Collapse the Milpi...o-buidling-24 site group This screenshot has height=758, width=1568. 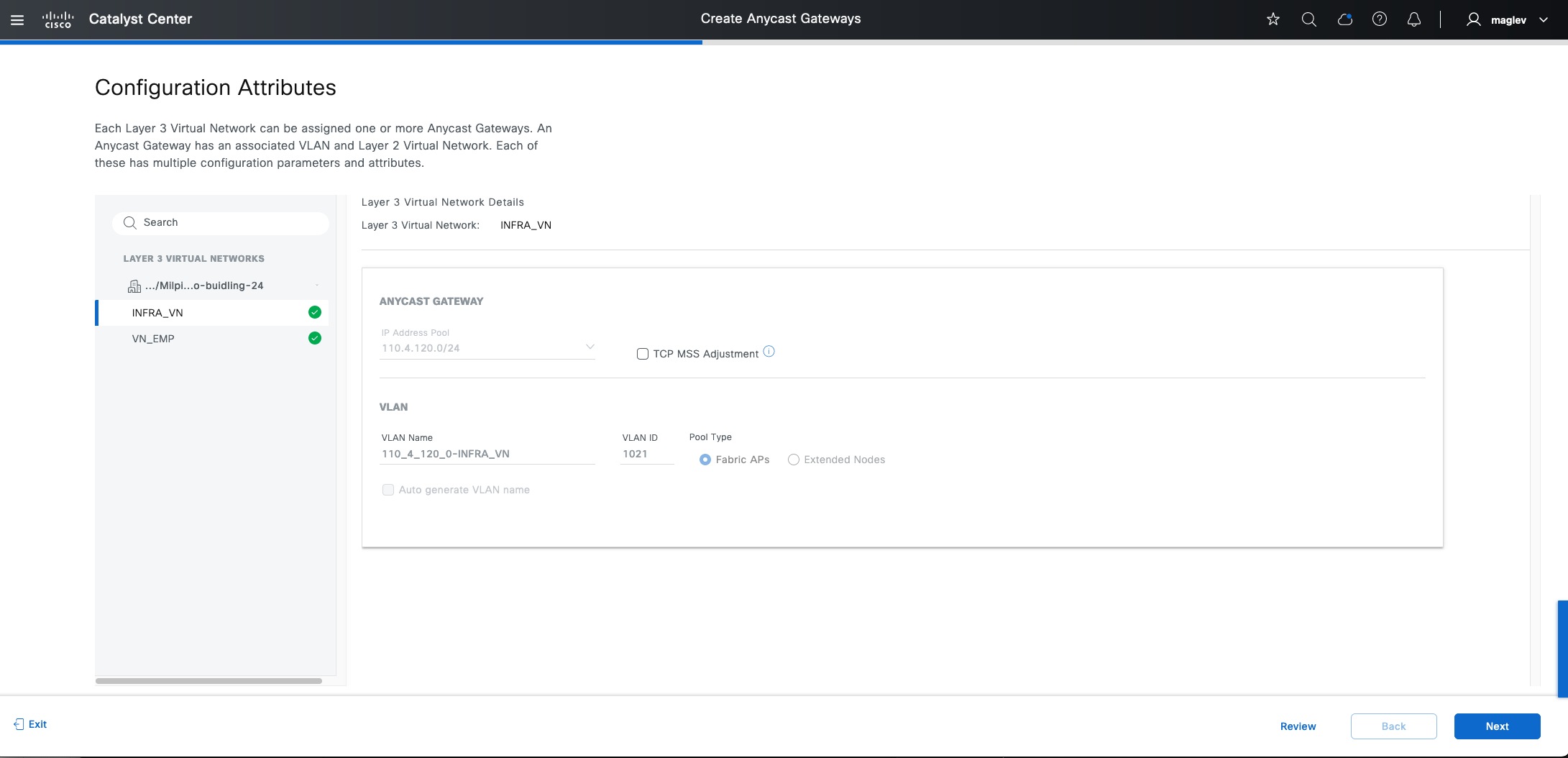click(x=315, y=285)
